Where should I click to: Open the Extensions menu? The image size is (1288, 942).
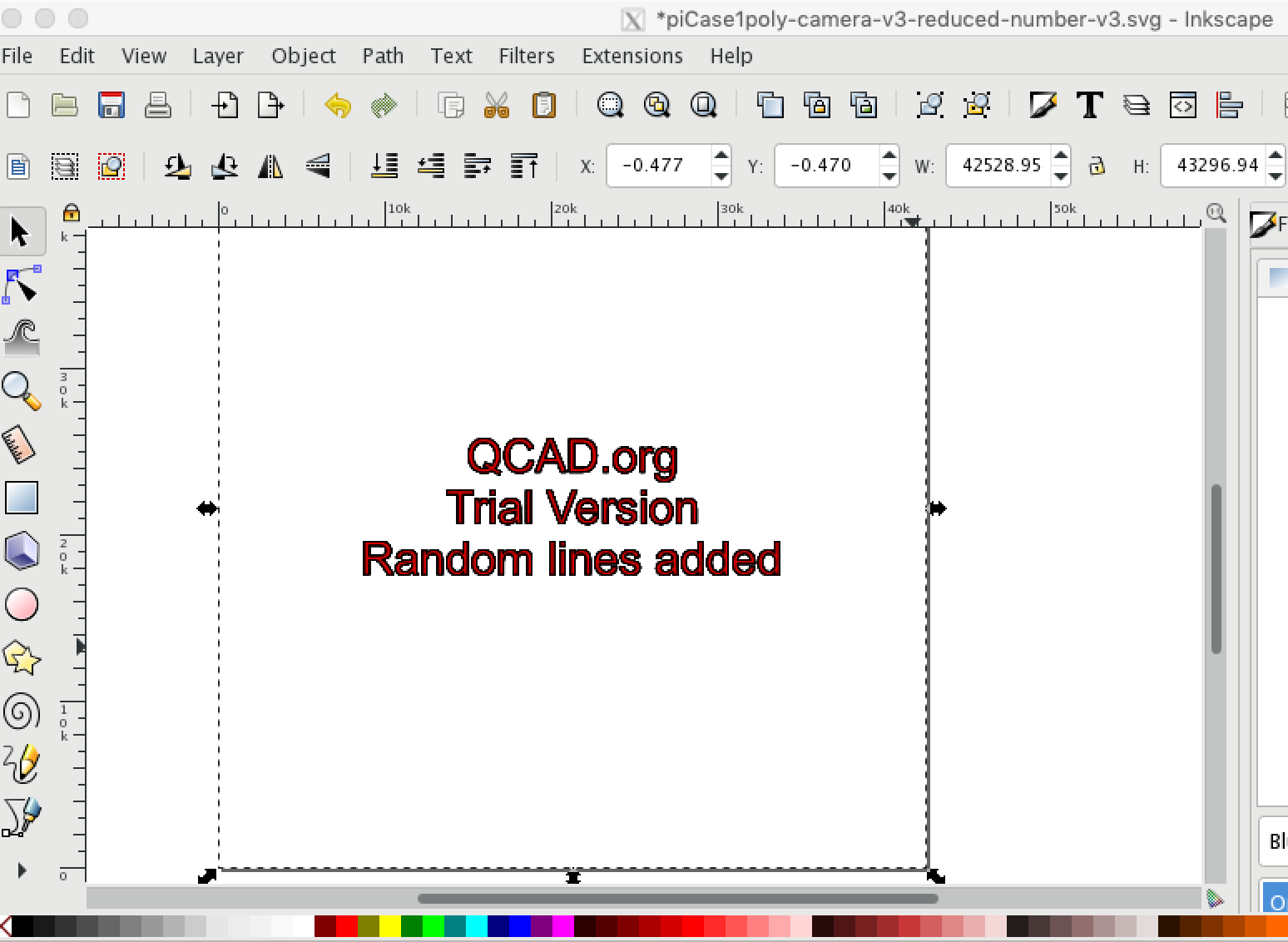pyautogui.click(x=632, y=56)
